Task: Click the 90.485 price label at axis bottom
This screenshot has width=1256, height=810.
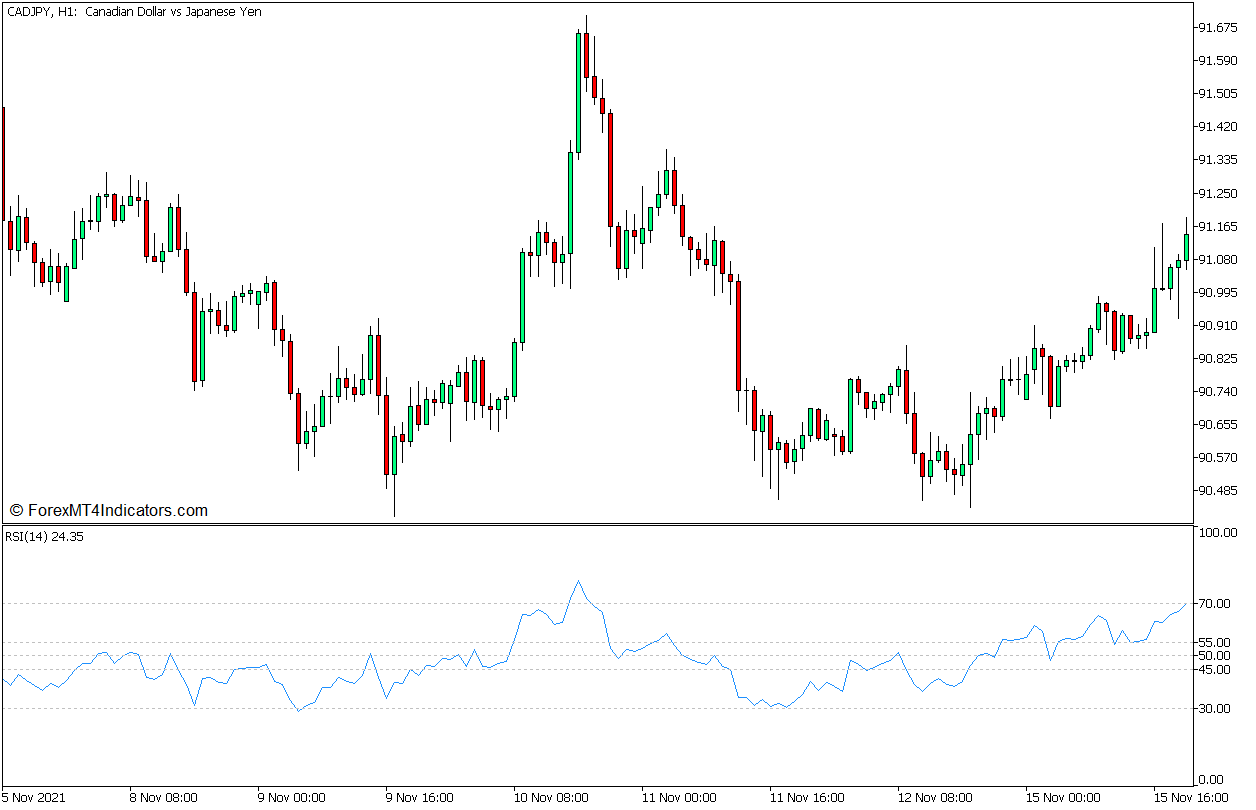Action: (1219, 491)
